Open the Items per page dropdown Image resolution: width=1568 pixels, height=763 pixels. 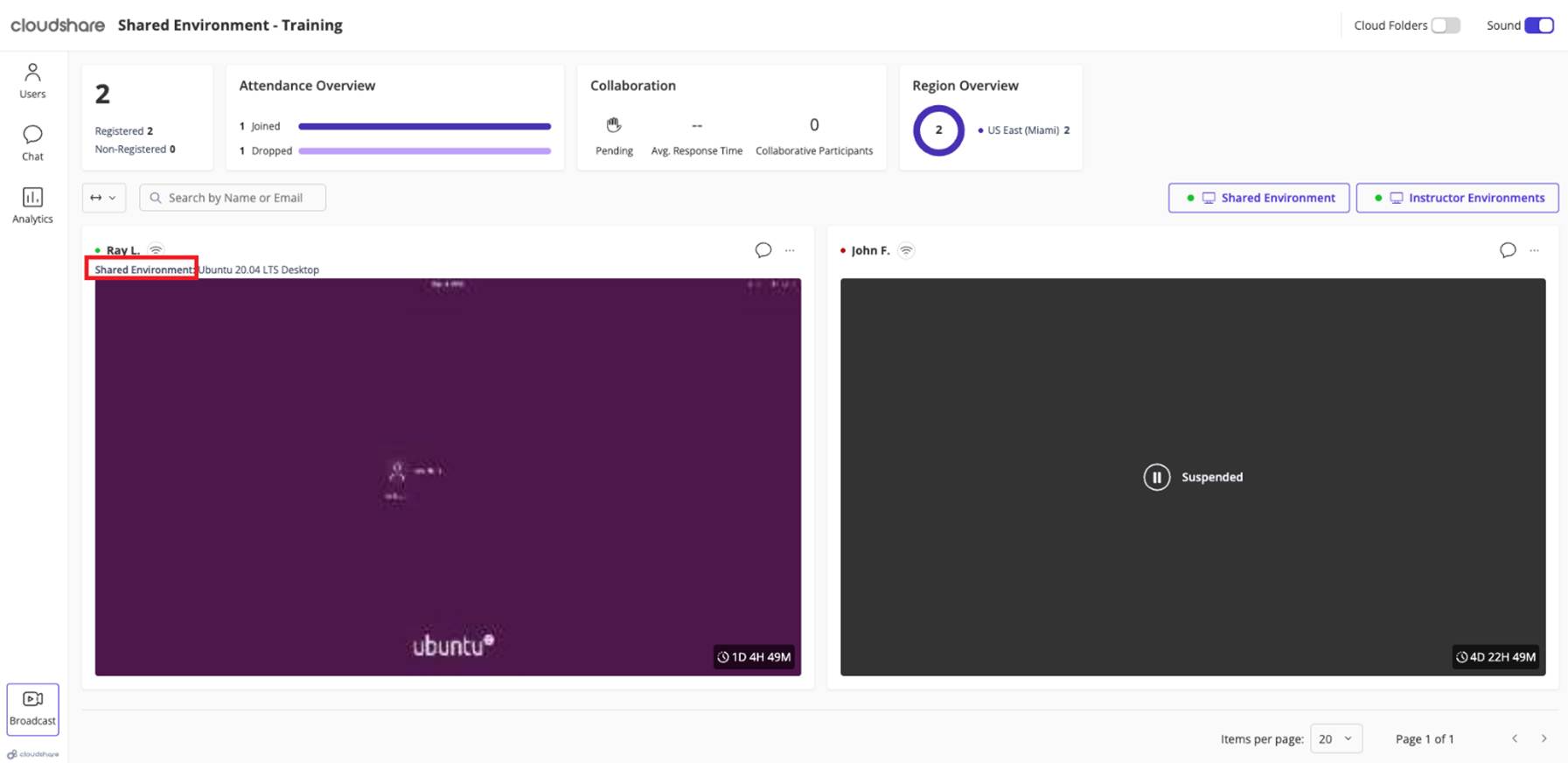click(x=1335, y=738)
